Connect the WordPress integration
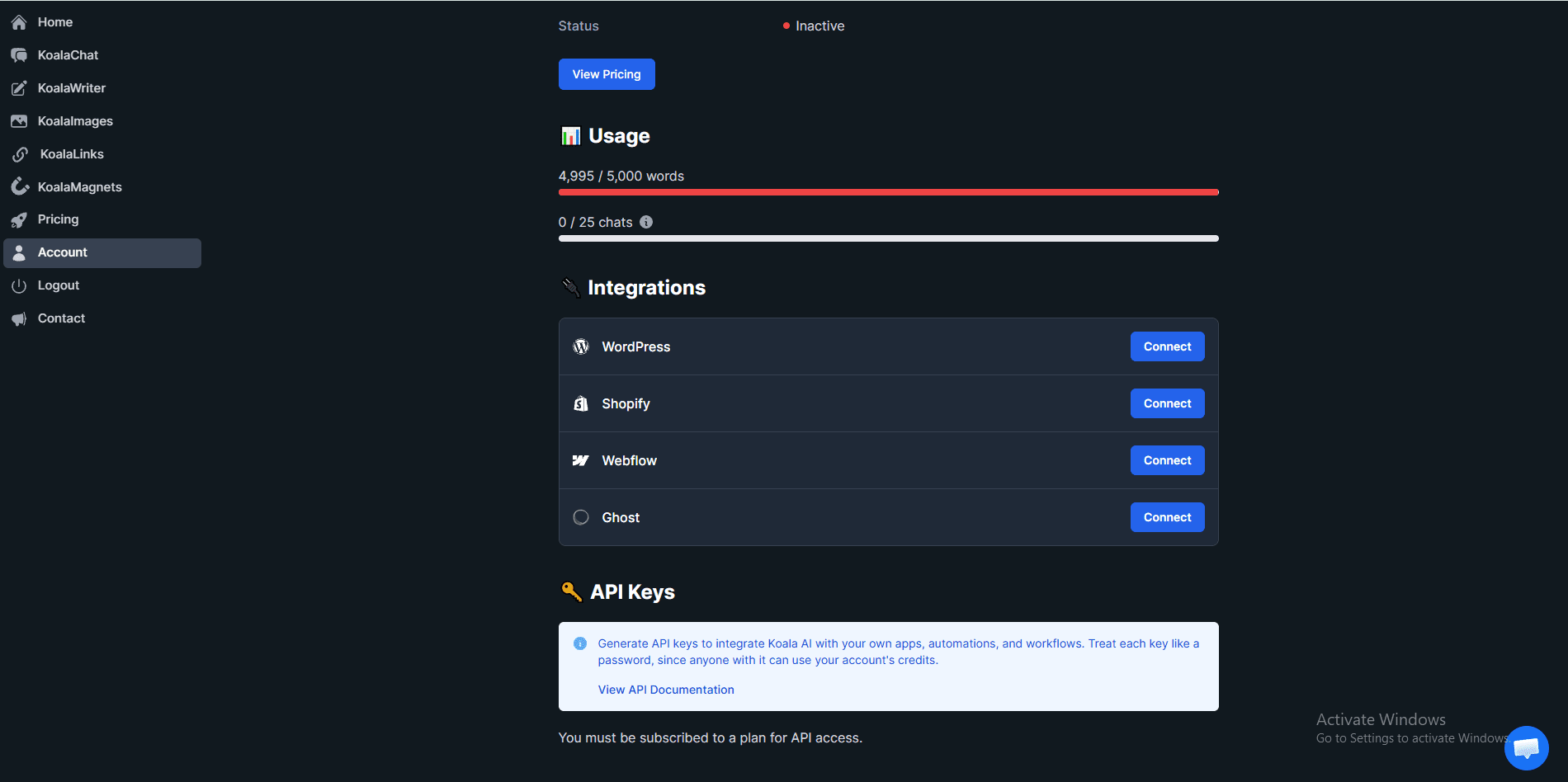Viewport: 1568px width, 782px height. tap(1167, 346)
